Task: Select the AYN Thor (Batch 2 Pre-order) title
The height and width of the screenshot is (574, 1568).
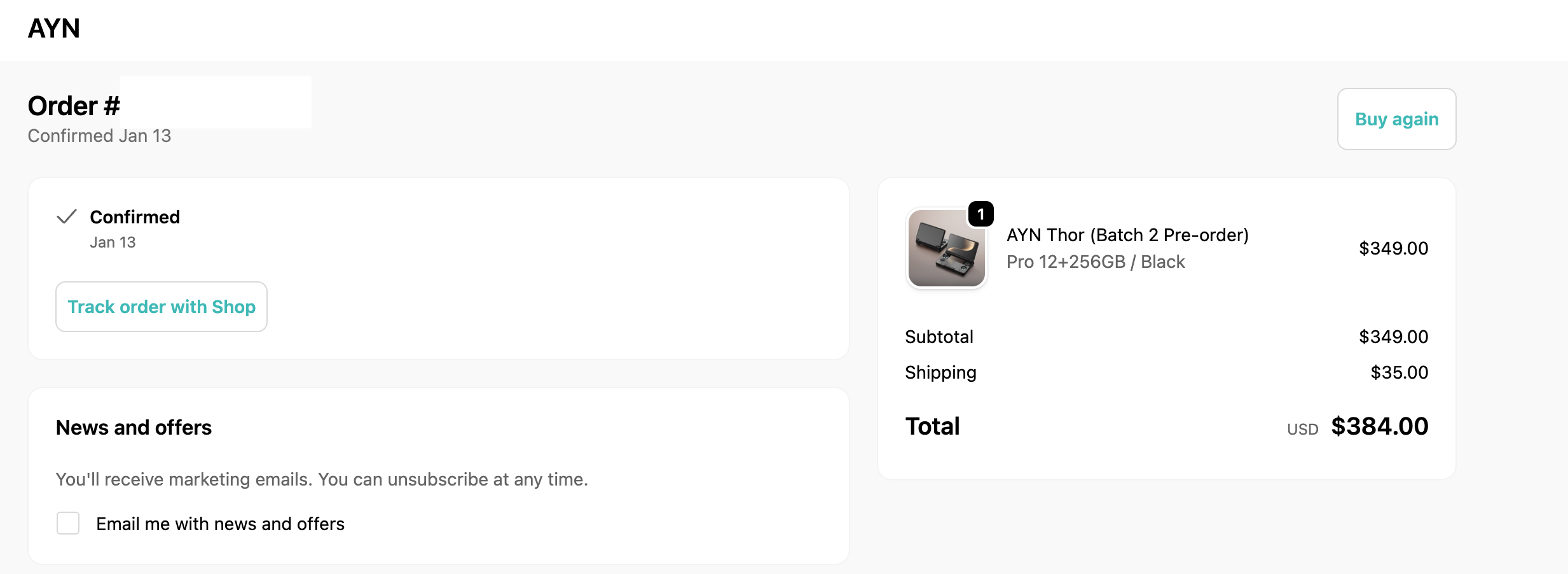Action: [1127, 235]
